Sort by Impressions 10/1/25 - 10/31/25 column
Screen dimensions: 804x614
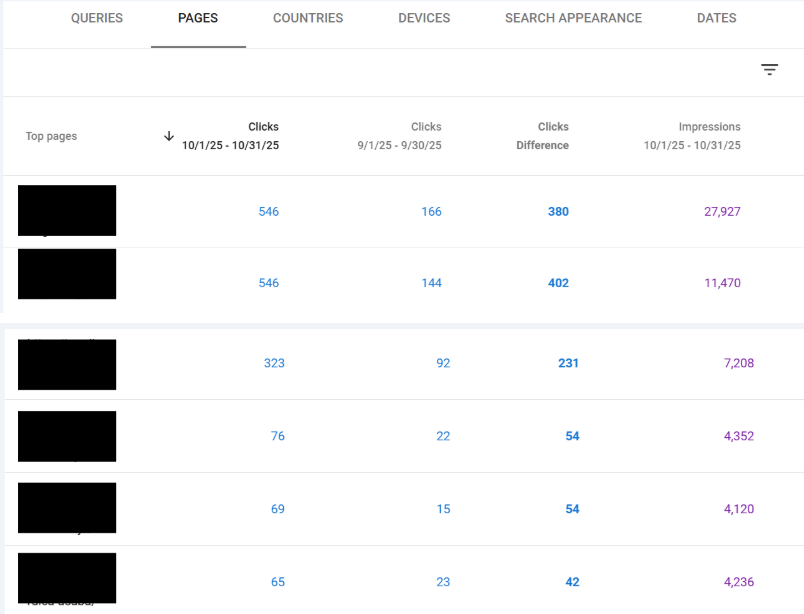(692, 136)
